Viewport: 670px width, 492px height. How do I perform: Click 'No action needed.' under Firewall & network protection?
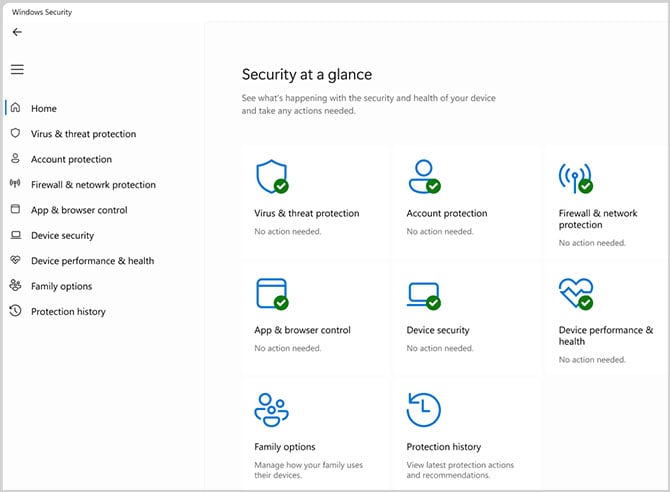click(592, 243)
